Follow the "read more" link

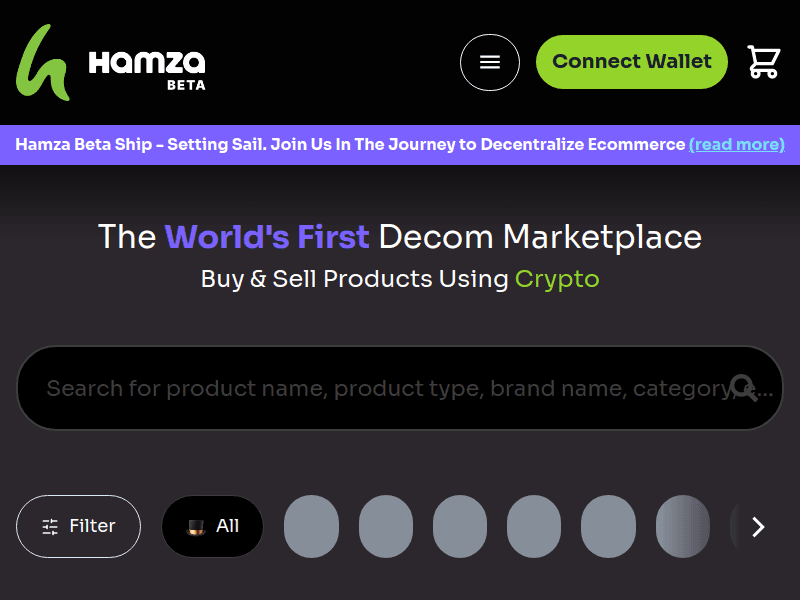737,144
